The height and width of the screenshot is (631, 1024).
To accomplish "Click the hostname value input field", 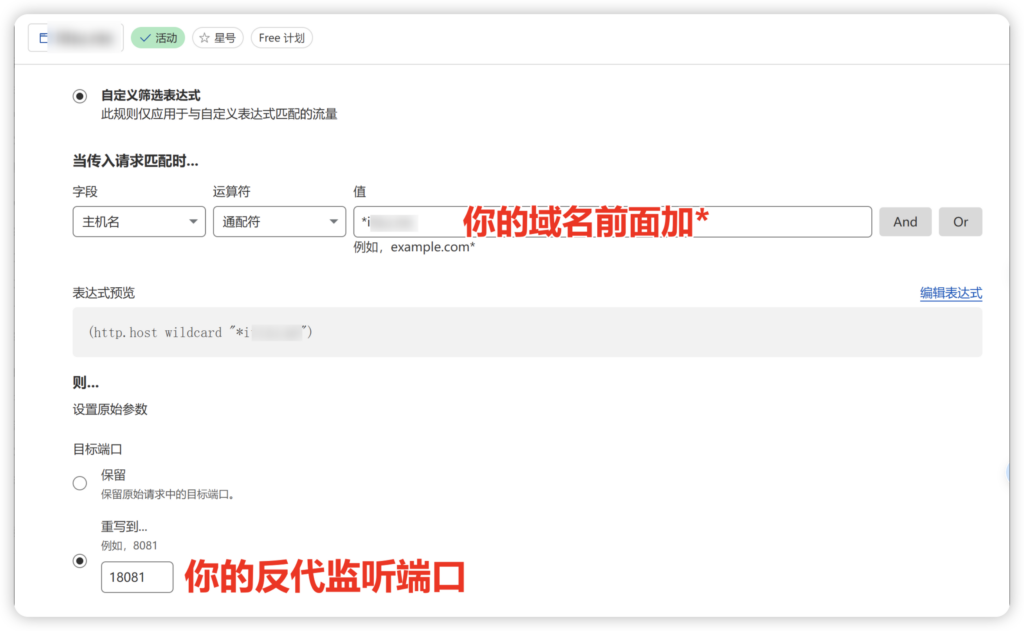I will pos(612,221).
